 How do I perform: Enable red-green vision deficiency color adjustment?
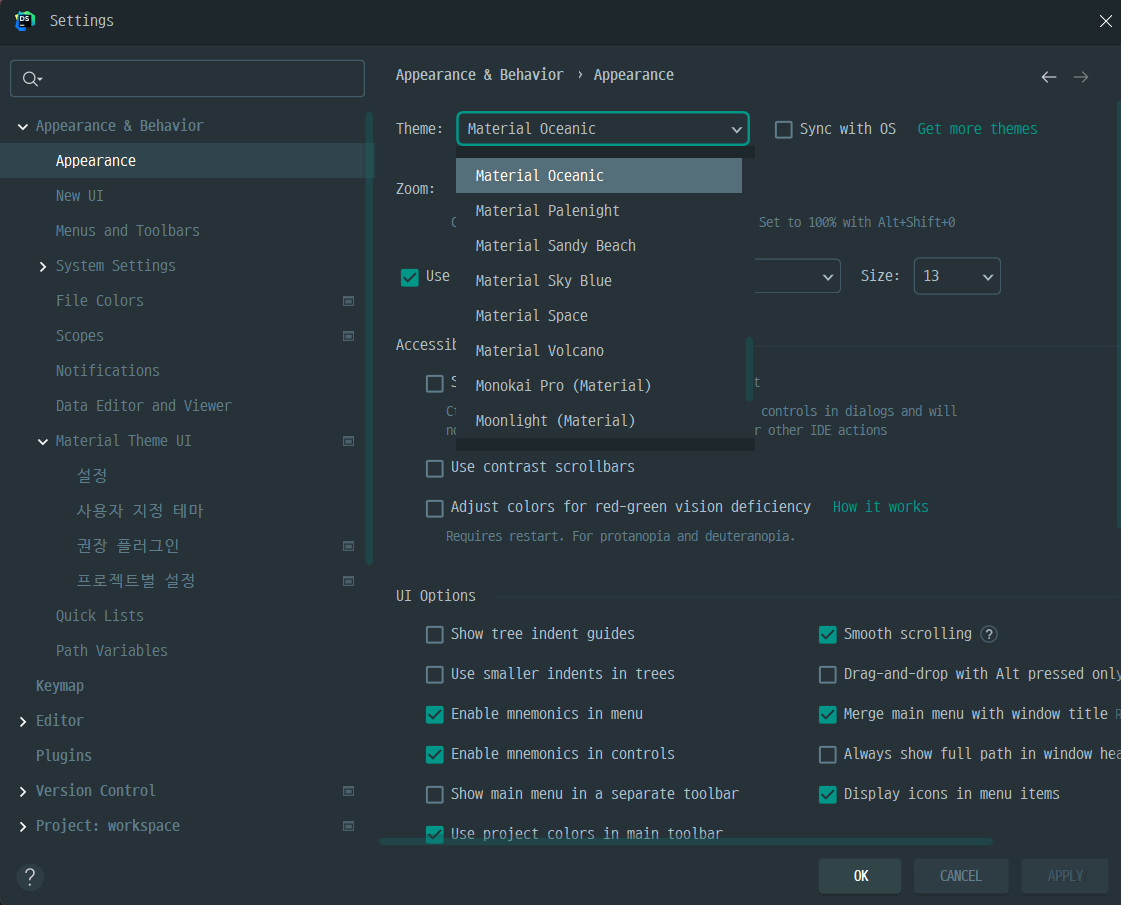click(435, 508)
